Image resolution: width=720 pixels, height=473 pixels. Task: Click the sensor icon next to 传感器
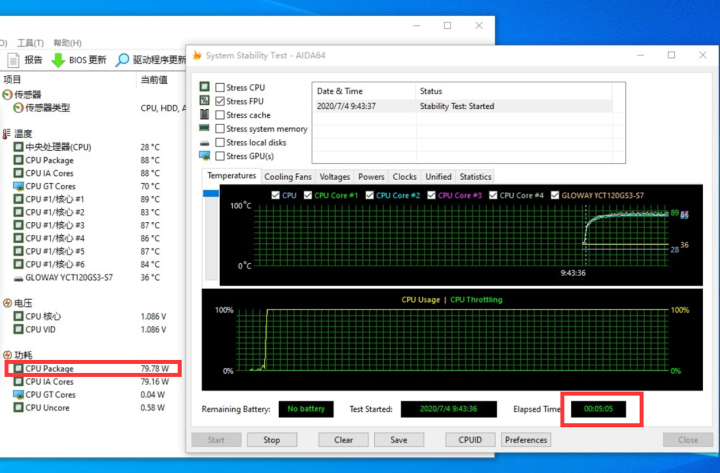click(x=7, y=95)
